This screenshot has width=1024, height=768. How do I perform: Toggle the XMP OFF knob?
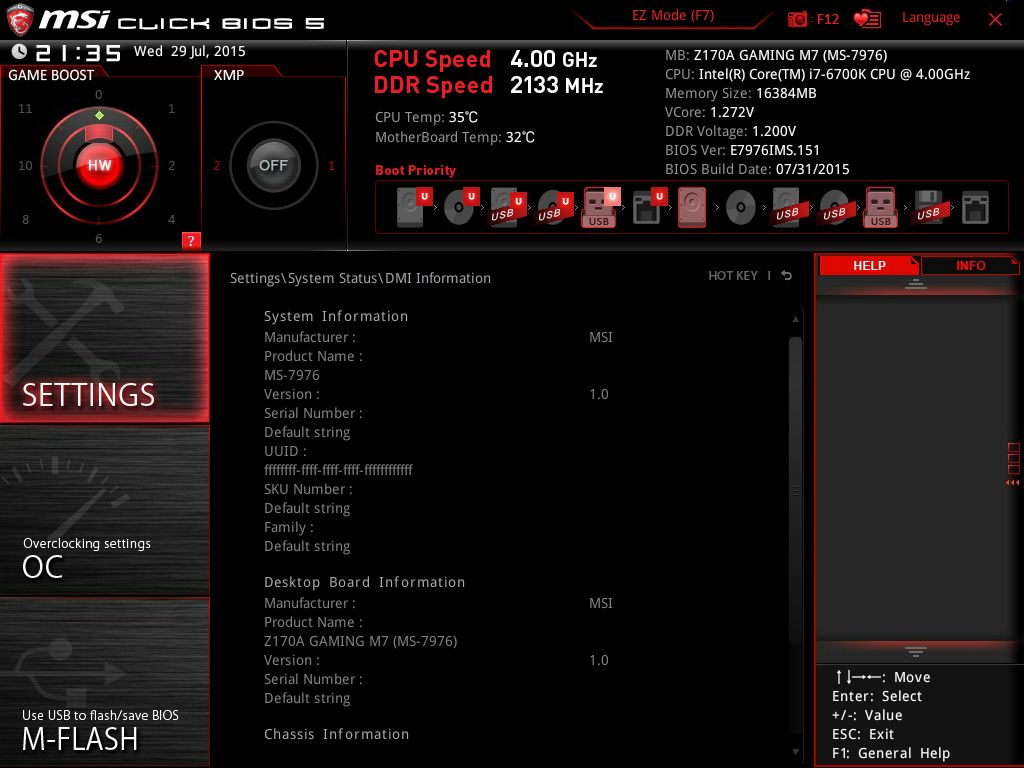pos(273,165)
